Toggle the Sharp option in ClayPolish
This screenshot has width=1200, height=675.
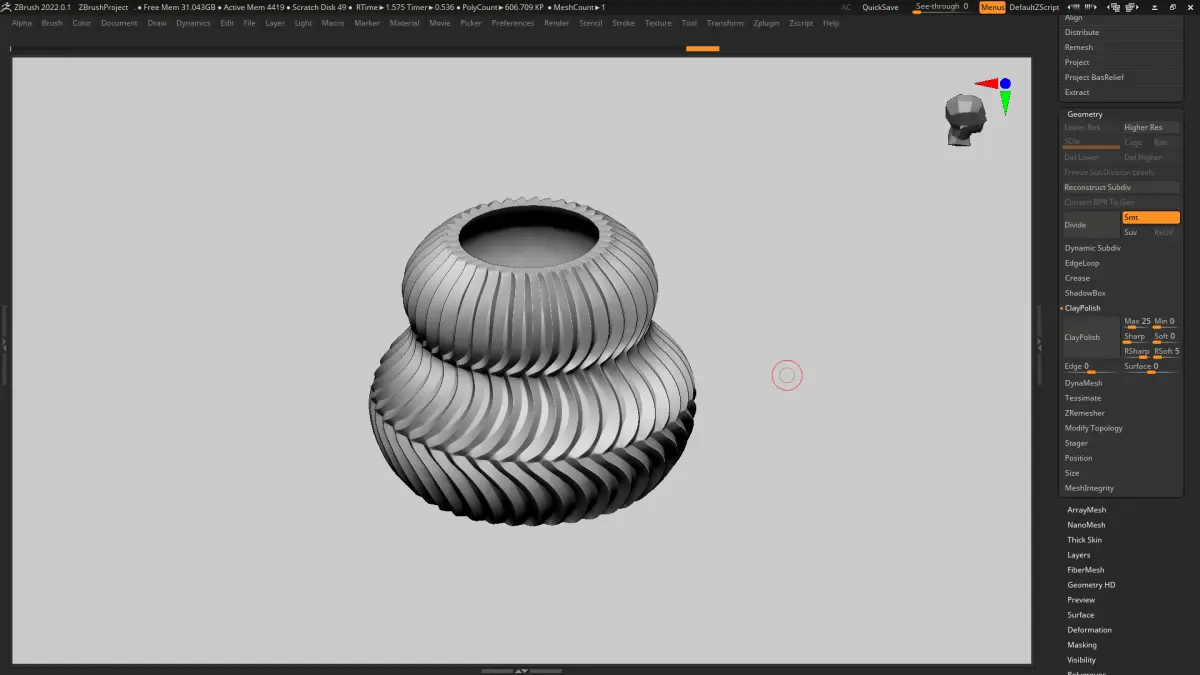(x=1136, y=337)
